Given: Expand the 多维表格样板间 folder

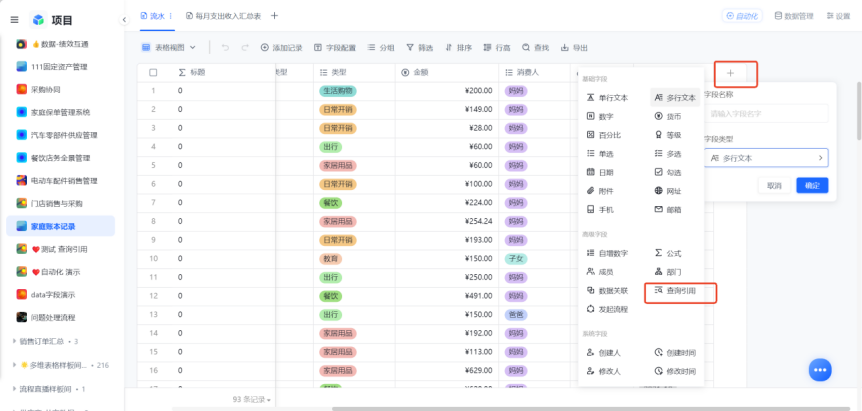Looking at the screenshot, I should [x=15, y=365].
